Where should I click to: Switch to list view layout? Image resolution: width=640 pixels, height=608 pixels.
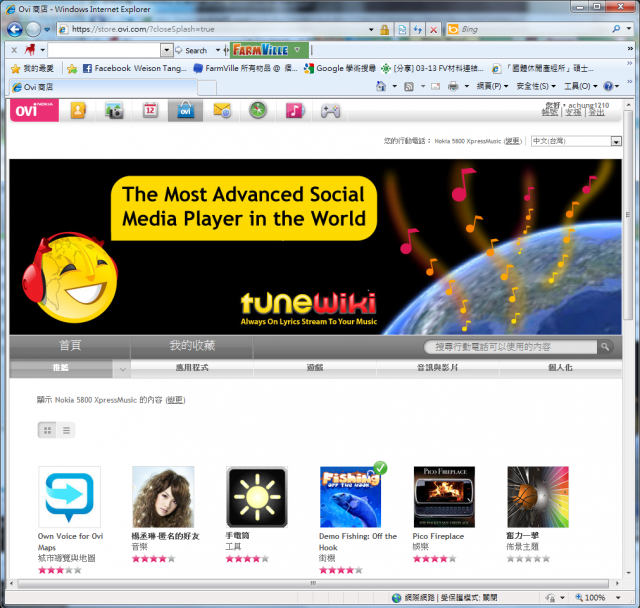66,430
